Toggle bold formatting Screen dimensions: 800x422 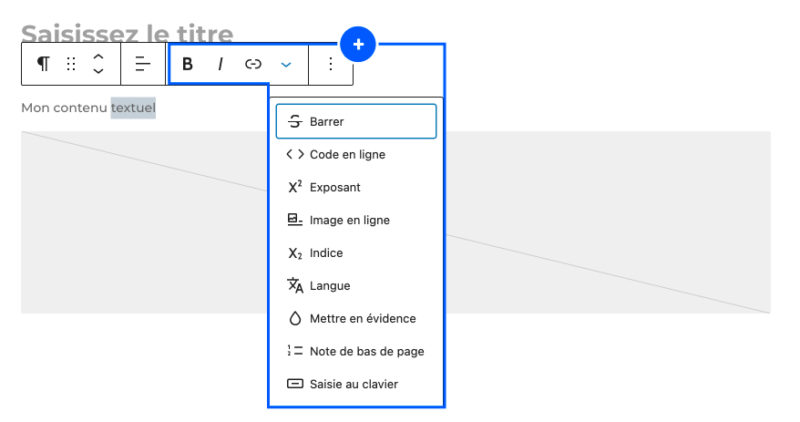[x=187, y=64]
